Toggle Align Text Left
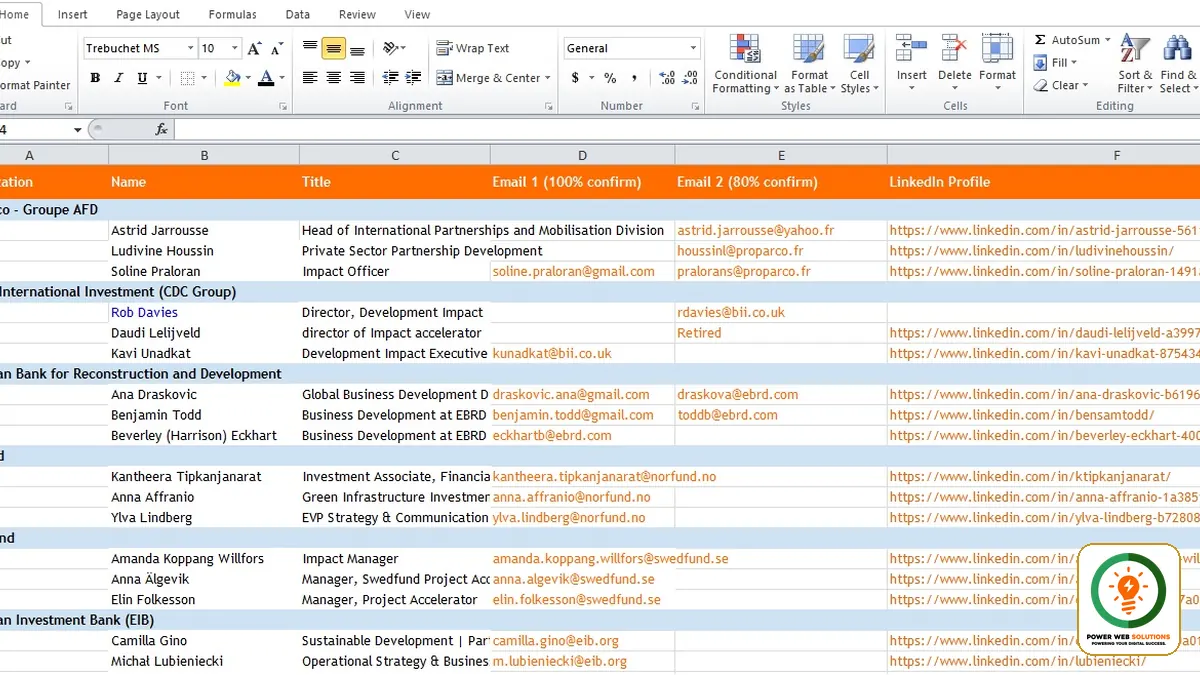The height and width of the screenshot is (675, 1200). pyautogui.click(x=310, y=78)
